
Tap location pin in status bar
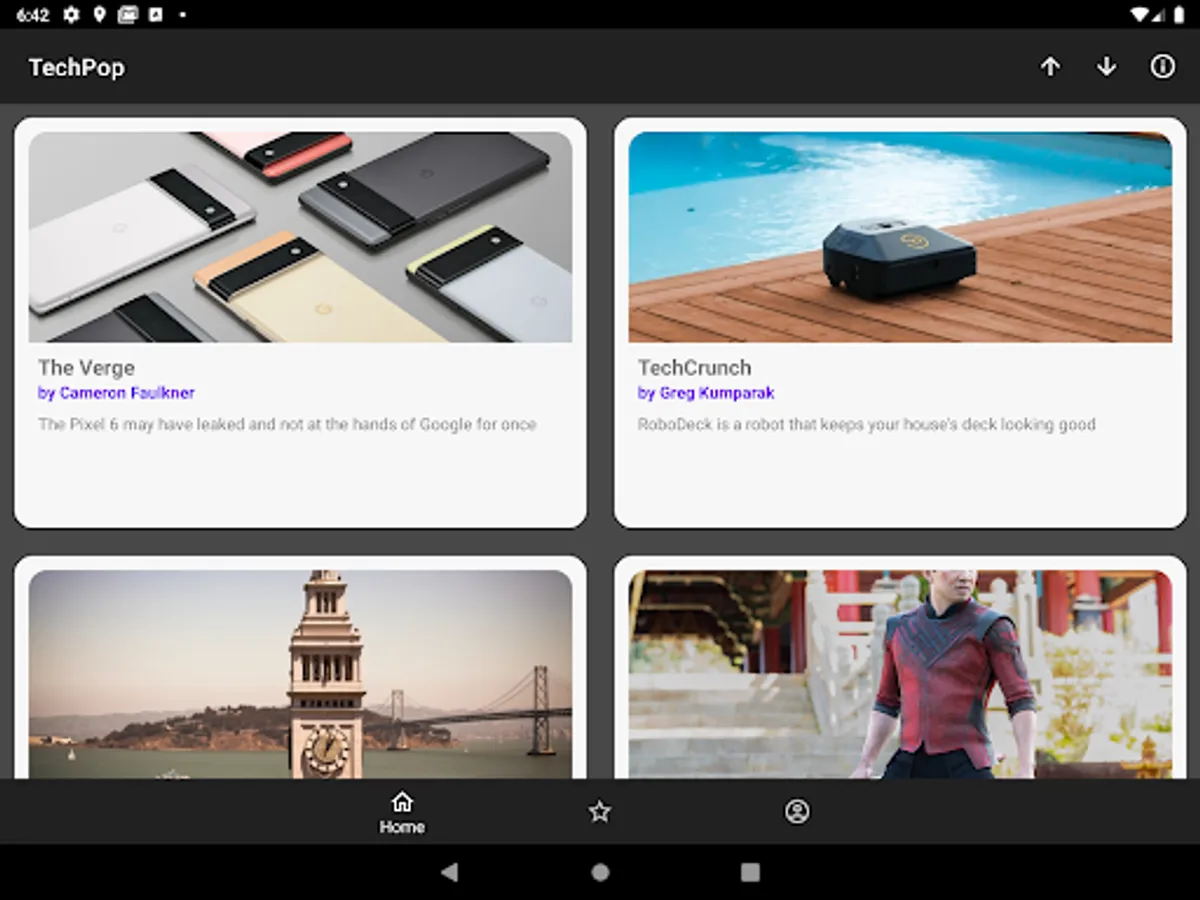coord(99,14)
